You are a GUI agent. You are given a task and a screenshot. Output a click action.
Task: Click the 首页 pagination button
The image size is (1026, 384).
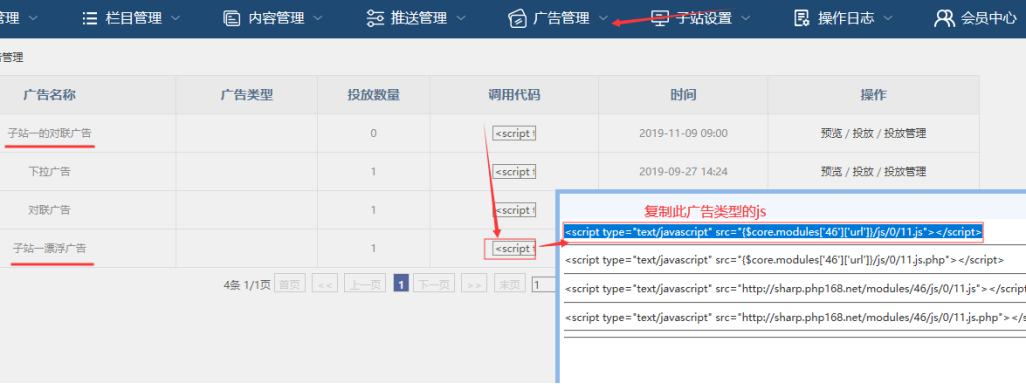(289, 285)
